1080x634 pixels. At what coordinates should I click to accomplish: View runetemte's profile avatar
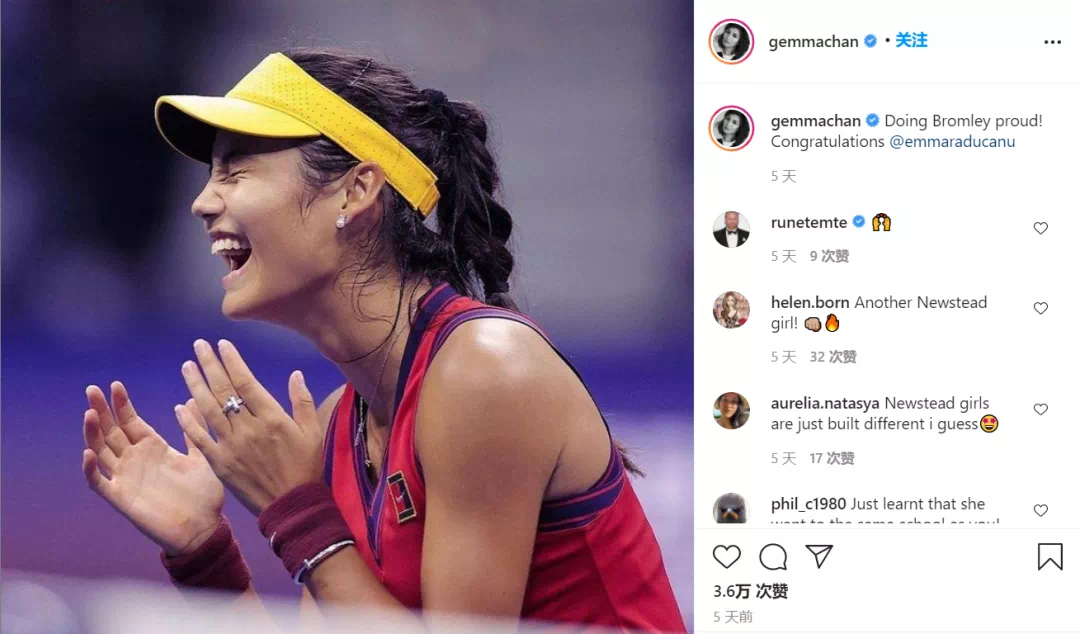[x=731, y=229]
